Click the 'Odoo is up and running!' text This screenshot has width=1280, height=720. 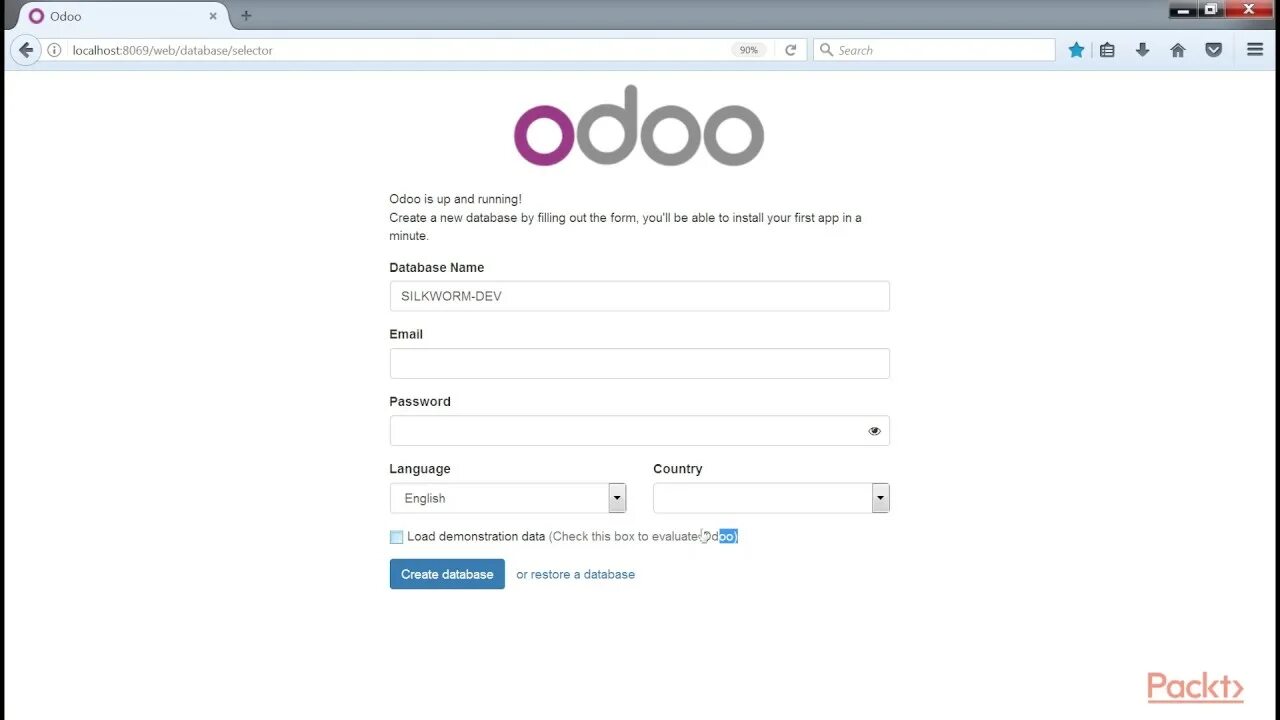[x=455, y=199]
